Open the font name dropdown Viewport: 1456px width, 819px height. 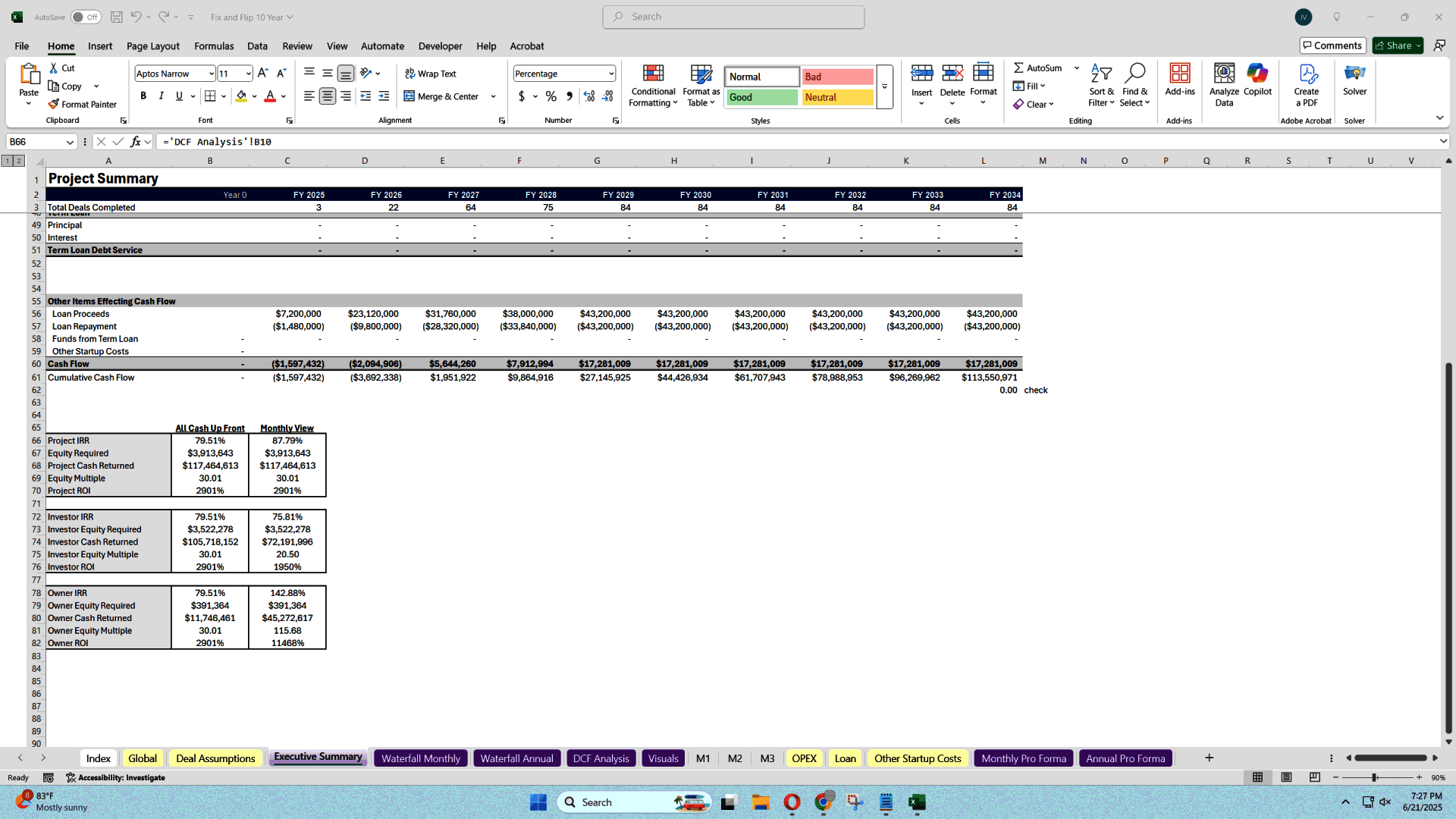pyautogui.click(x=211, y=74)
